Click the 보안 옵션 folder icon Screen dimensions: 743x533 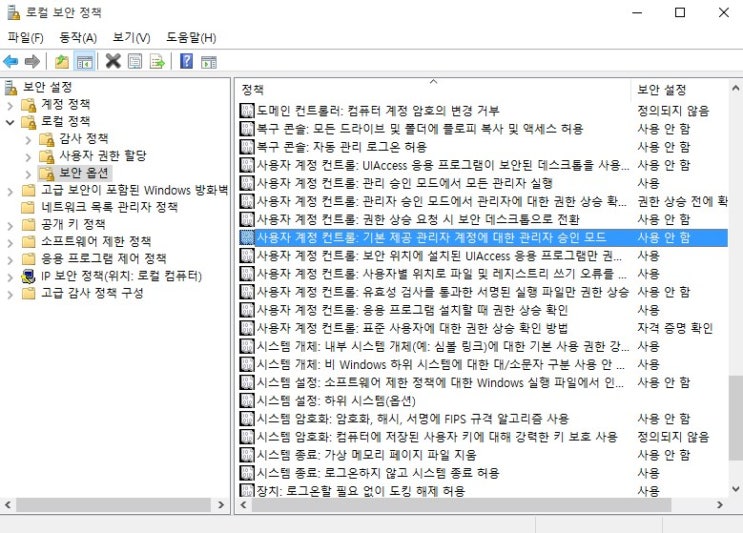point(46,173)
